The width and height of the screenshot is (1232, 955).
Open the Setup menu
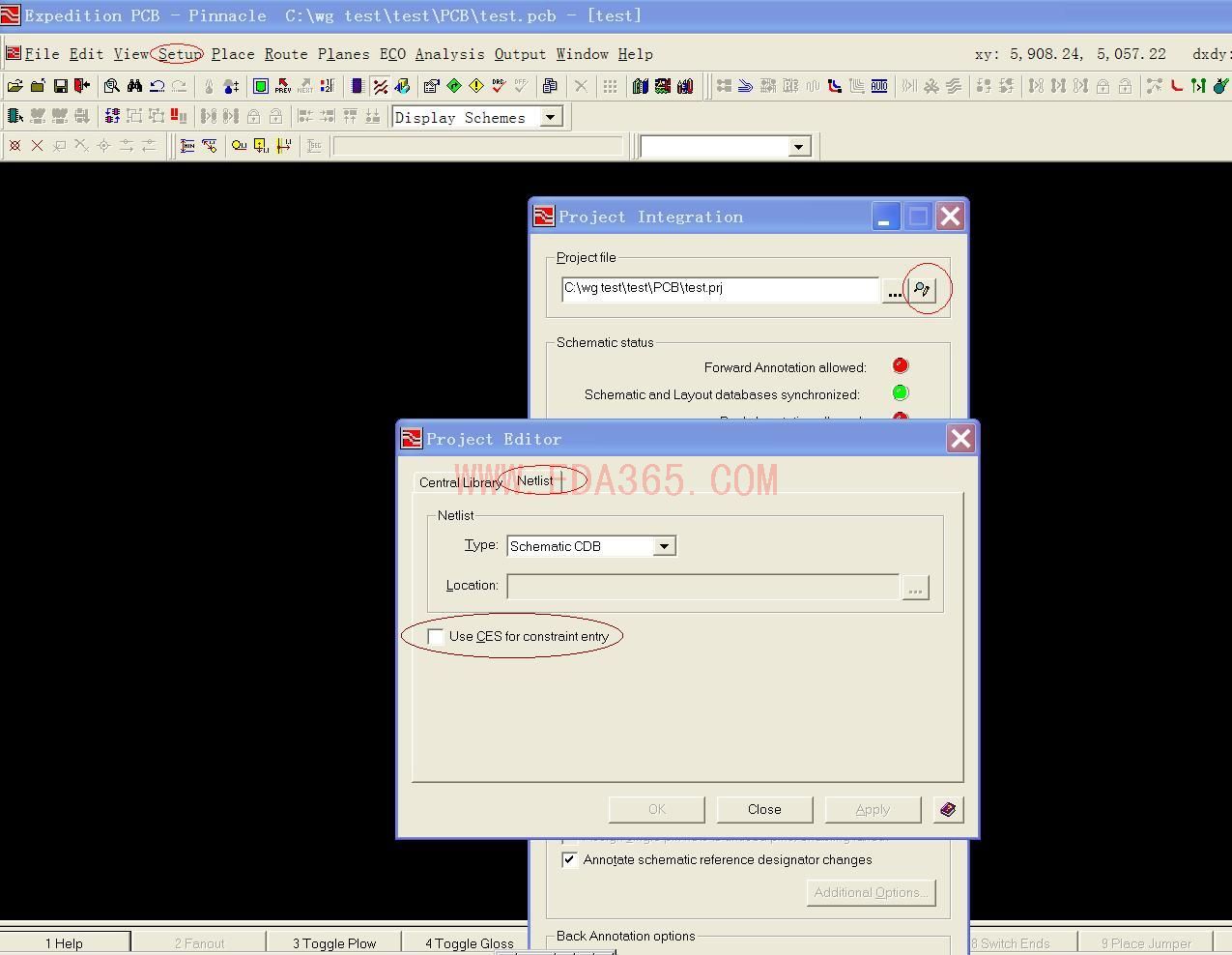180,54
